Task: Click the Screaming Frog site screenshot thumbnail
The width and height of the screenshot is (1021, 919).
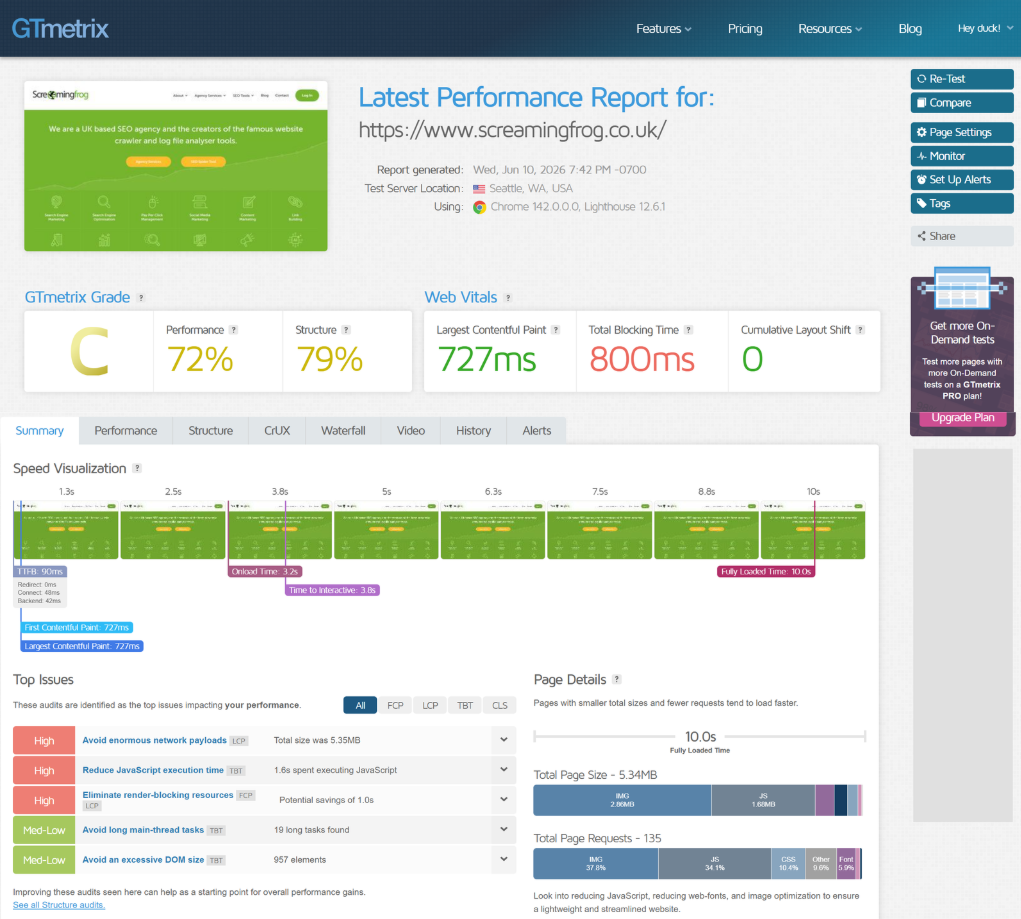Action: [x=176, y=166]
